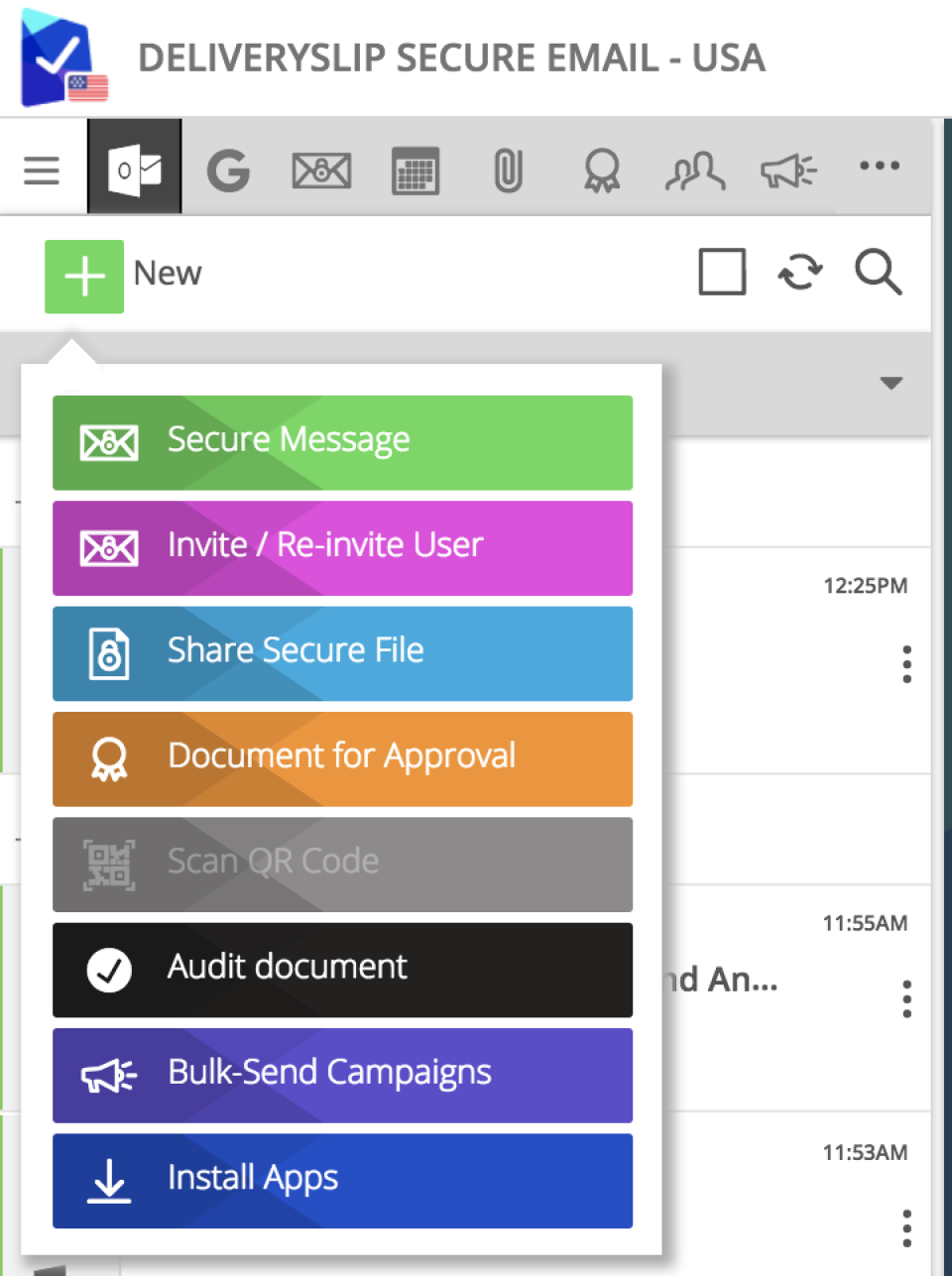Select Install Apps option
This screenshot has height=1276, width=952.
coord(342,1181)
